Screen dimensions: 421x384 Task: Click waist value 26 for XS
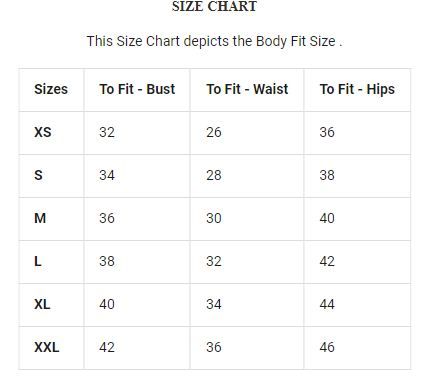214,132
